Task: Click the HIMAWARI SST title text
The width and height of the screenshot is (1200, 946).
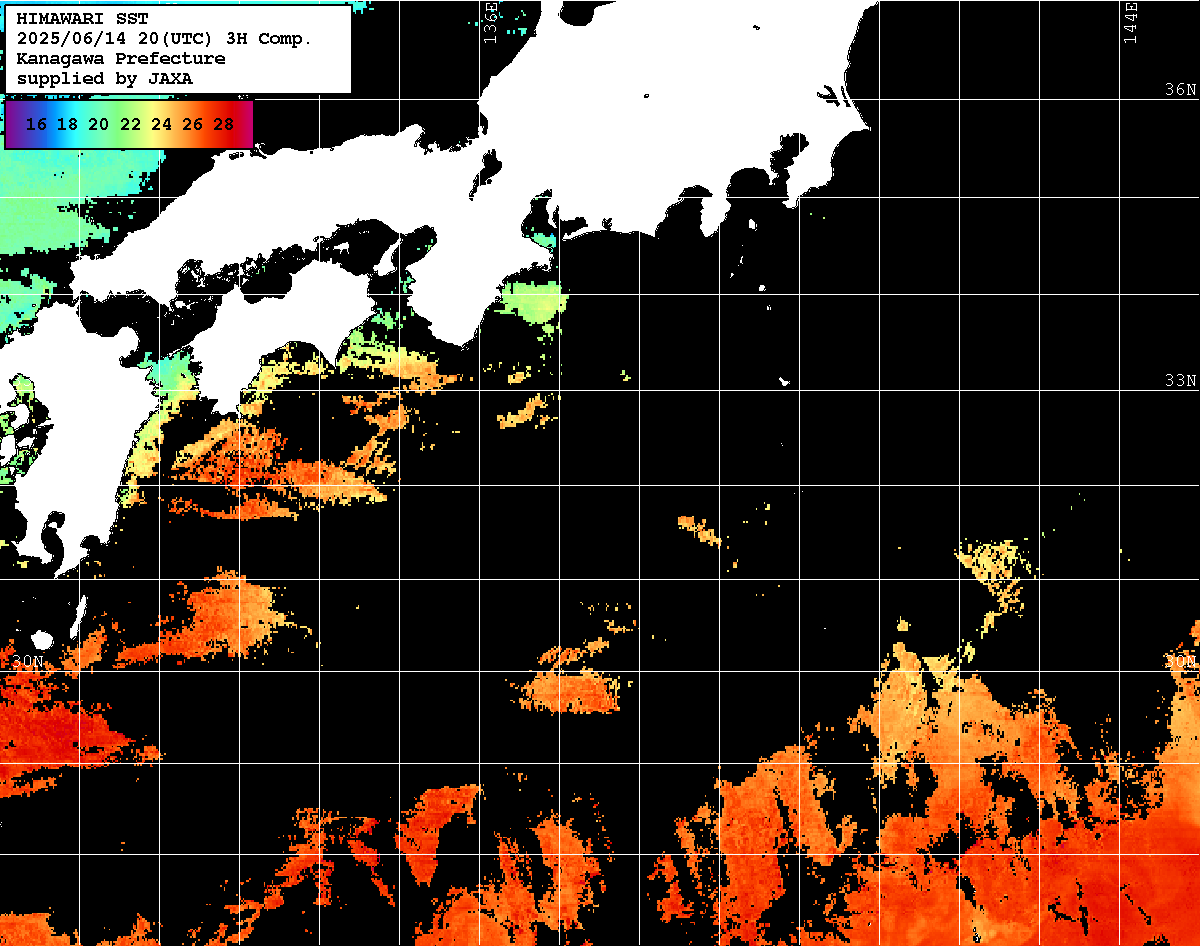Action: [x=82, y=20]
